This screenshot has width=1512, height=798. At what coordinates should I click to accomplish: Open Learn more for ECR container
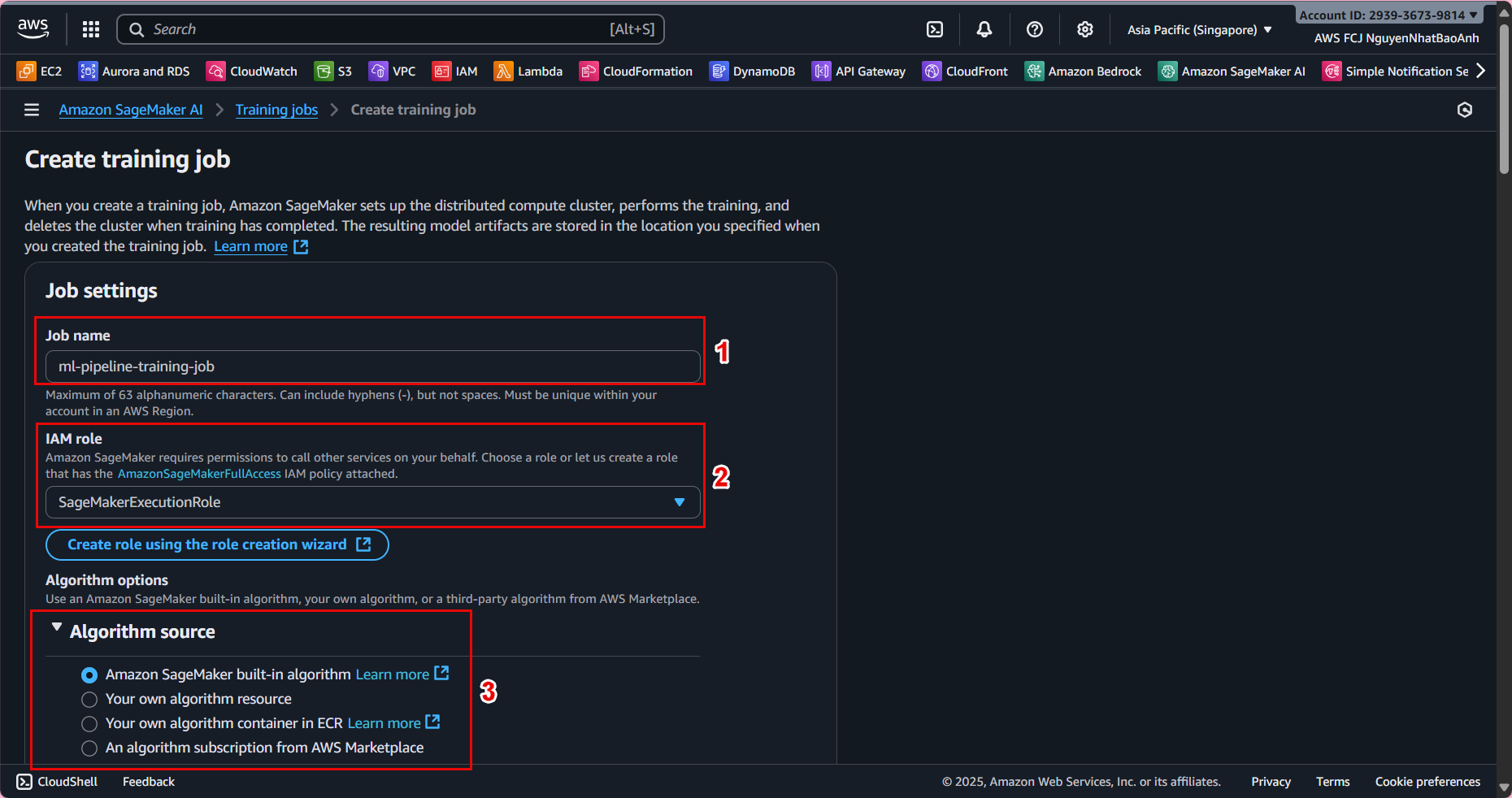coord(394,723)
